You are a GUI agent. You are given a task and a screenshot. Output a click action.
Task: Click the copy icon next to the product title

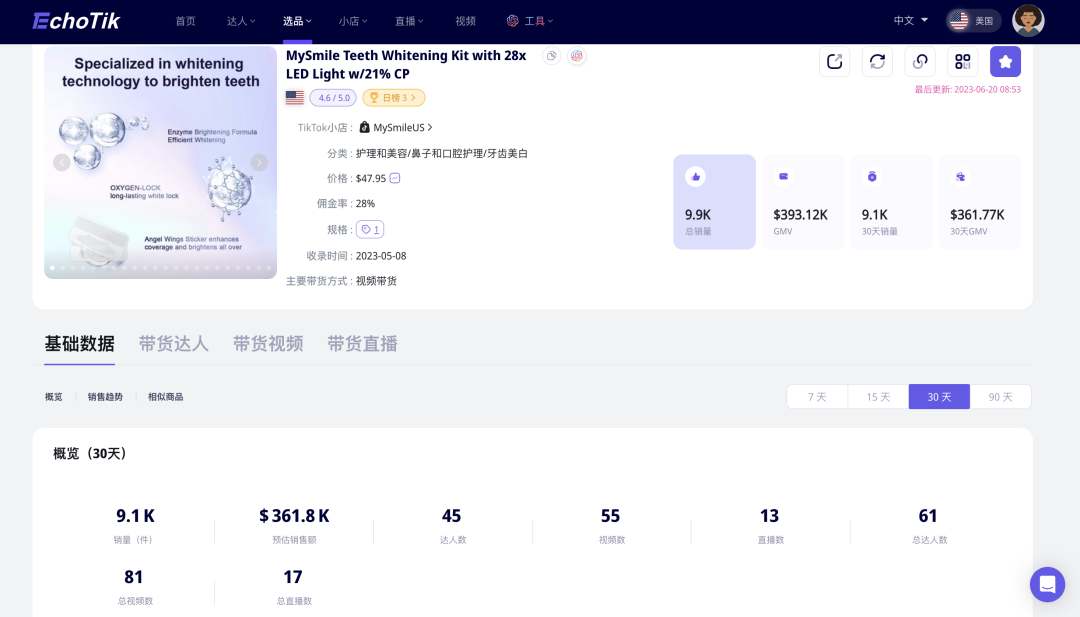(x=551, y=56)
